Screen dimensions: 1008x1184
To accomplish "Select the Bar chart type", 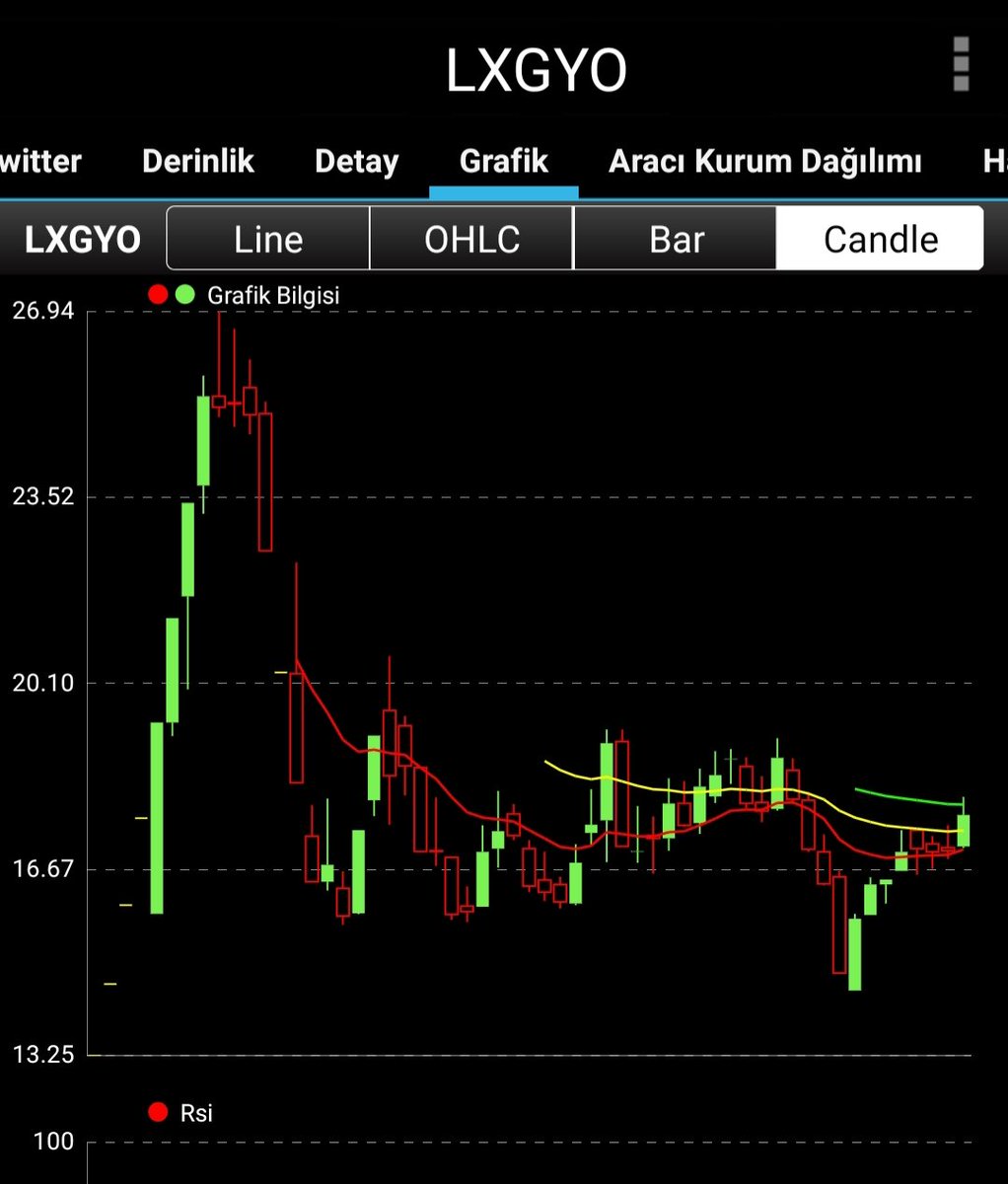I will pos(676,239).
